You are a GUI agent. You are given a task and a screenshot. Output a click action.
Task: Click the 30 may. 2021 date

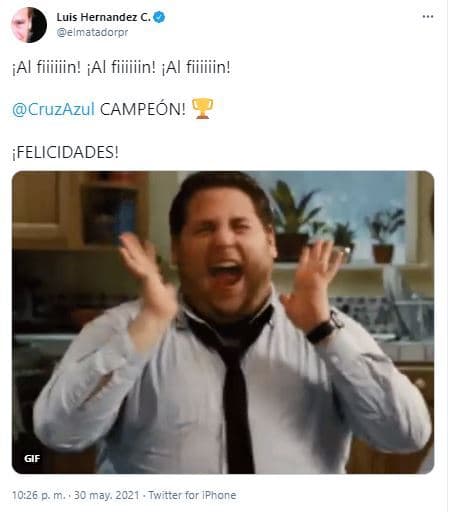click(x=106, y=495)
